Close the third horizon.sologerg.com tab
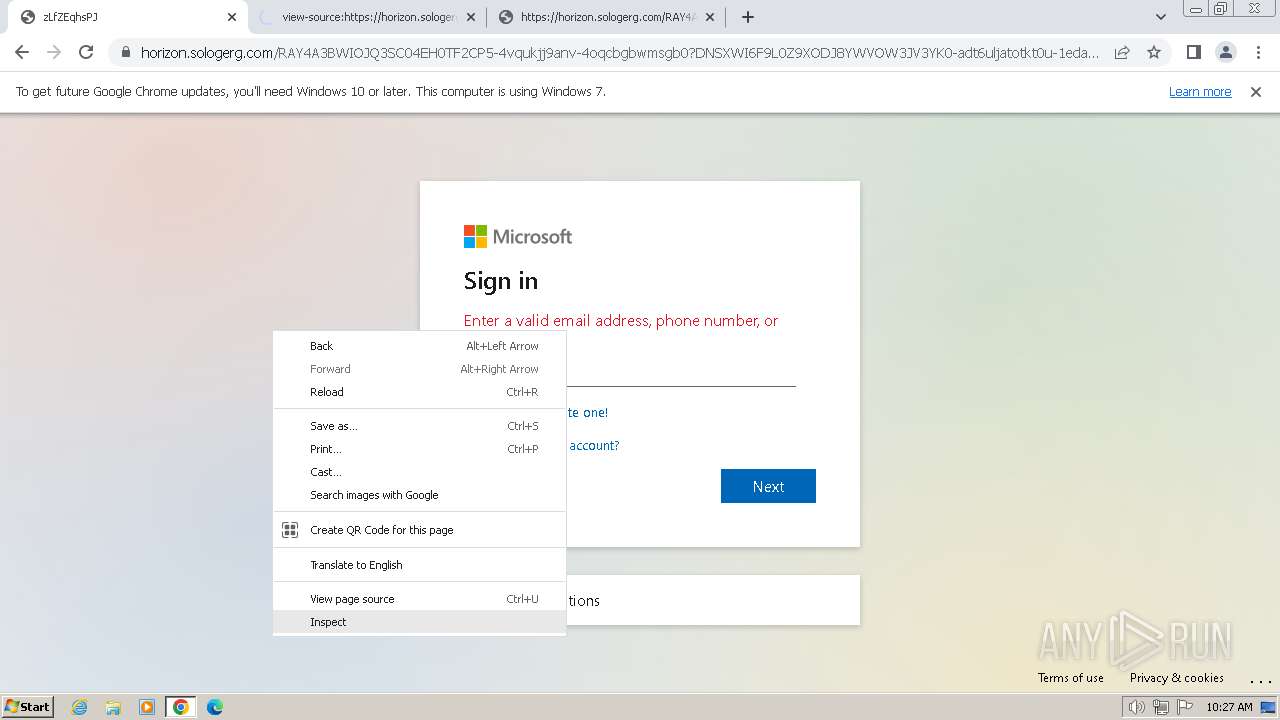The image size is (1280, 720). click(710, 17)
